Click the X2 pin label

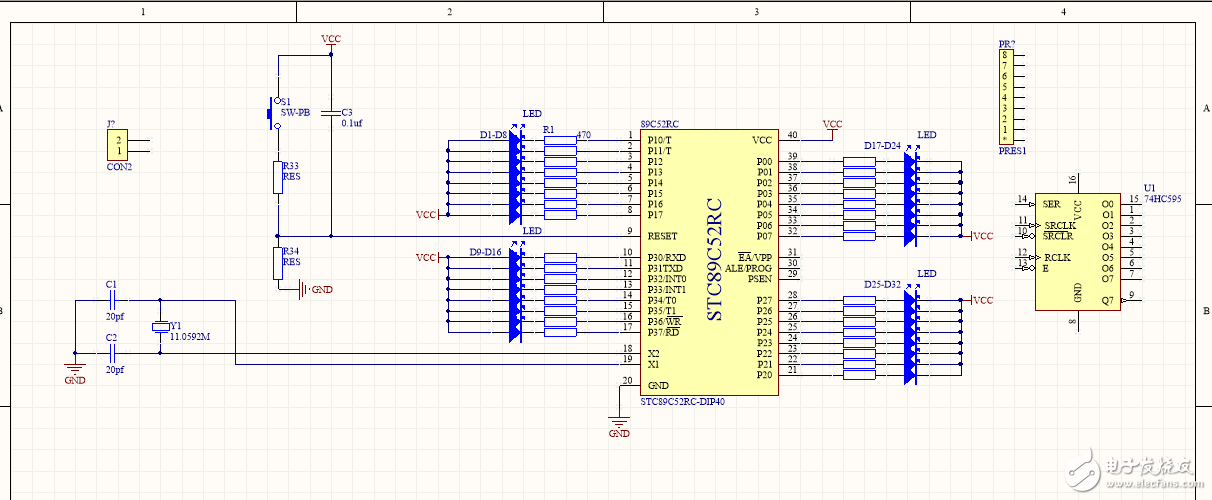pyautogui.click(x=653, y=353)
